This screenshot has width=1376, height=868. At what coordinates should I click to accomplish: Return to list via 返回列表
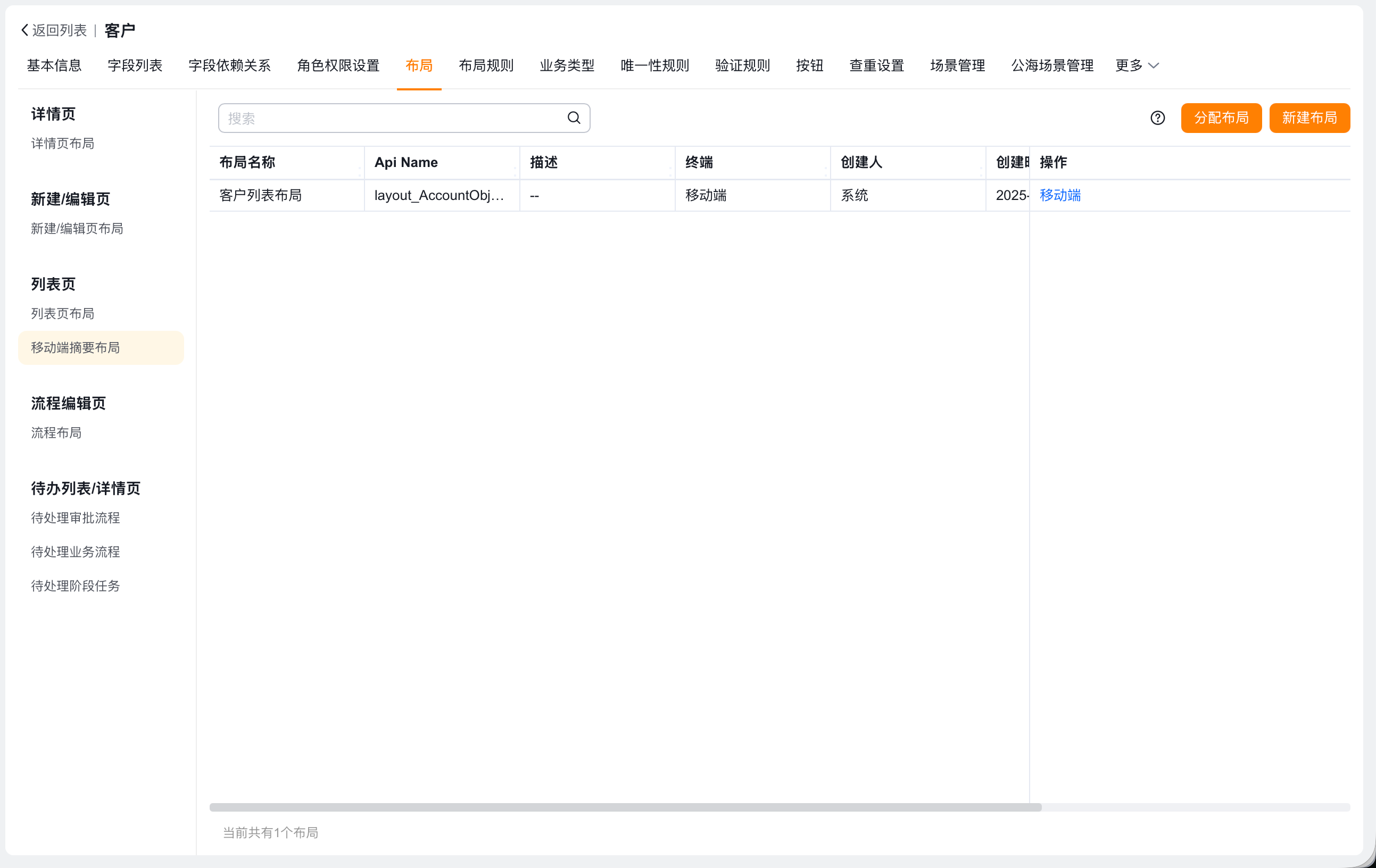[59, 30]
